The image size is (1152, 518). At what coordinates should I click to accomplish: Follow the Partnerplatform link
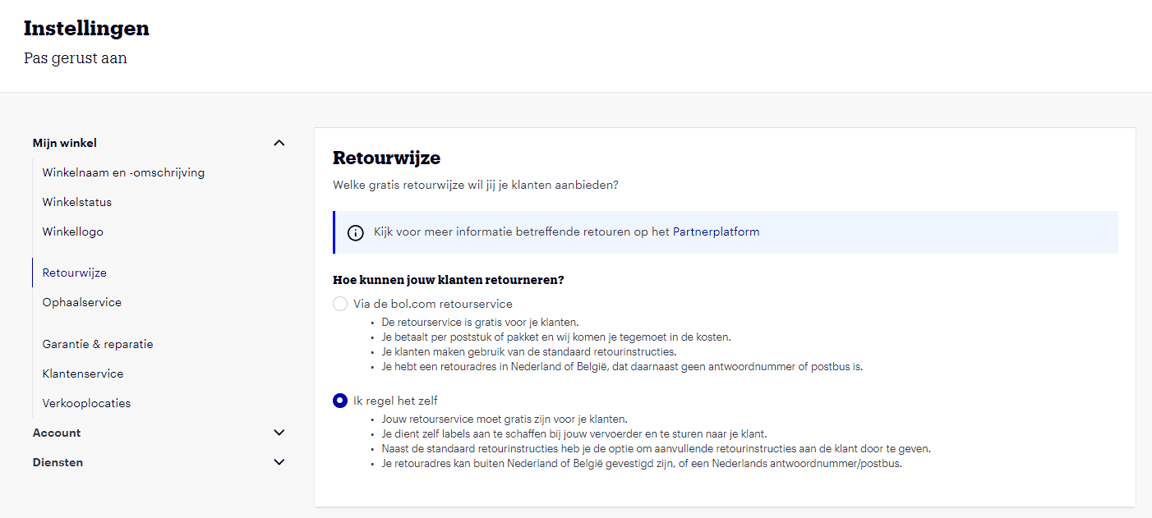[x=716, y=232]
